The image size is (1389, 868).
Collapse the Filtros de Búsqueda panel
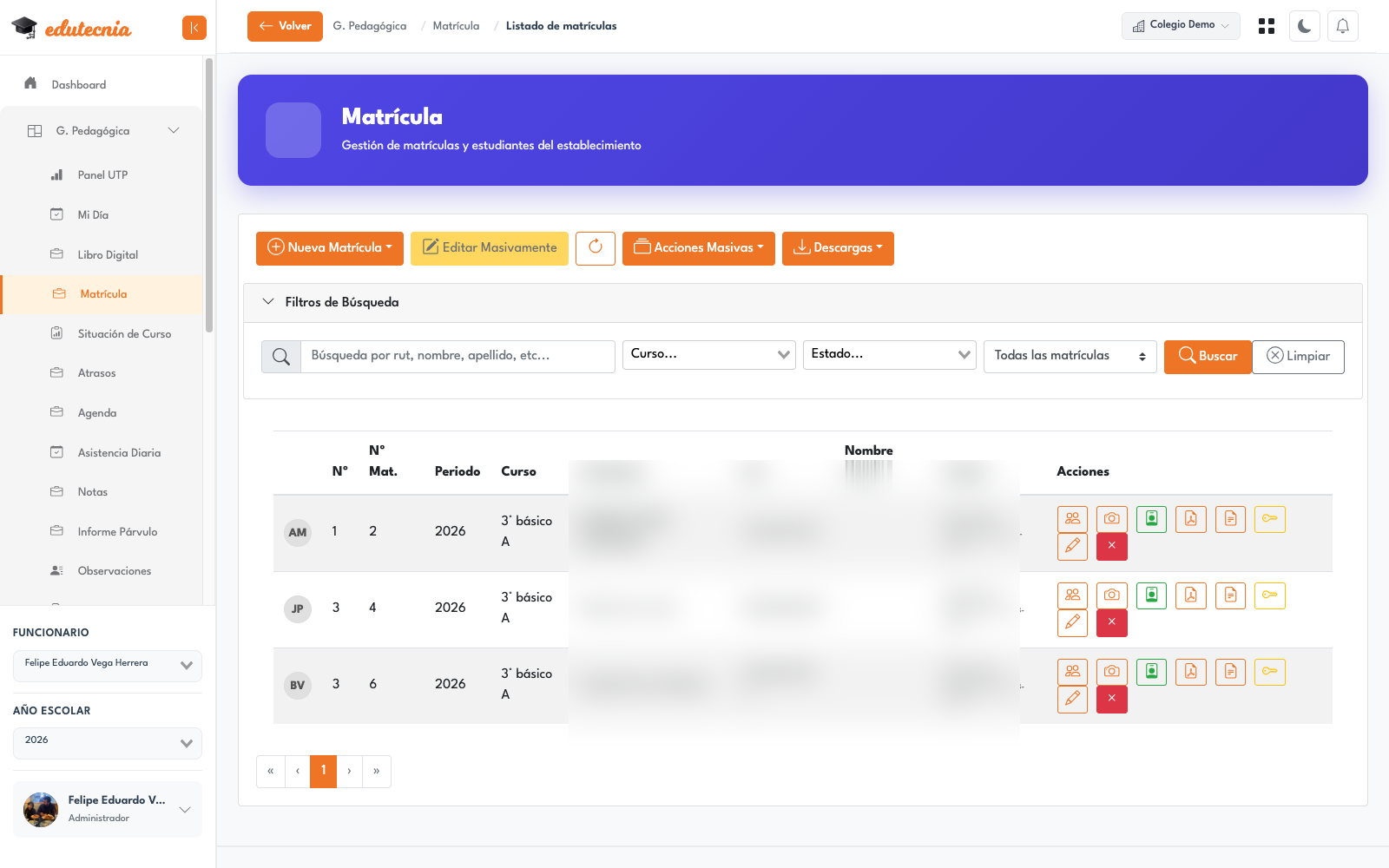(x=803, y=302)
